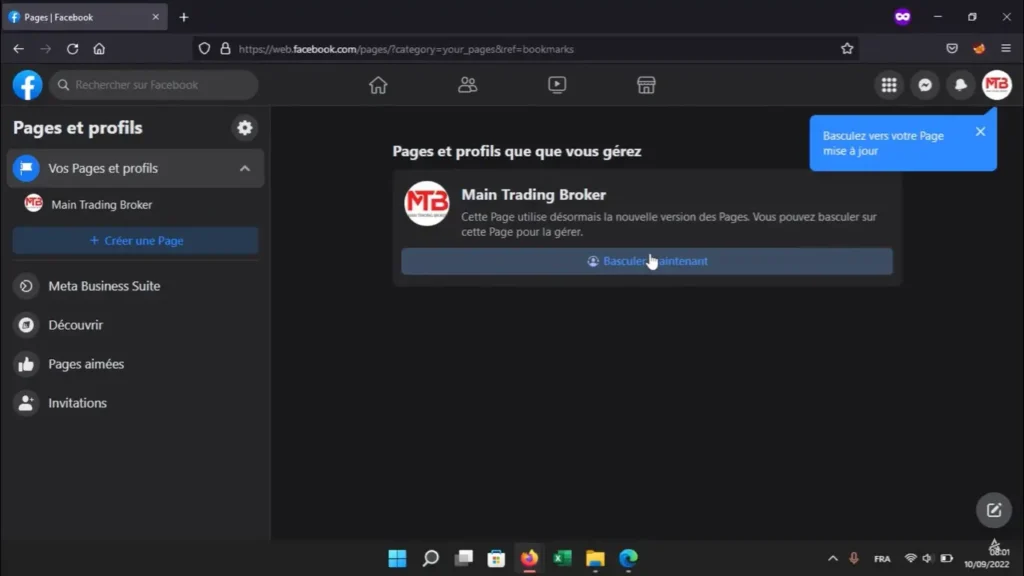Open Microsoft Edge from taskbar
1024x576 pixels.
[x=628, y=558]
